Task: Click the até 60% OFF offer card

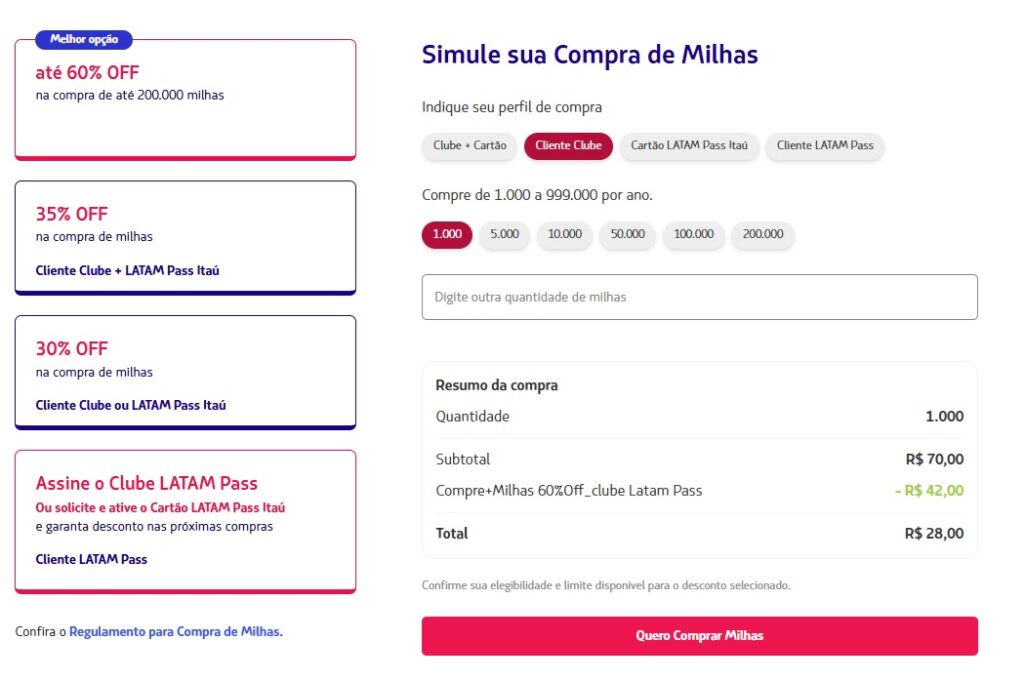Action: 185,100
